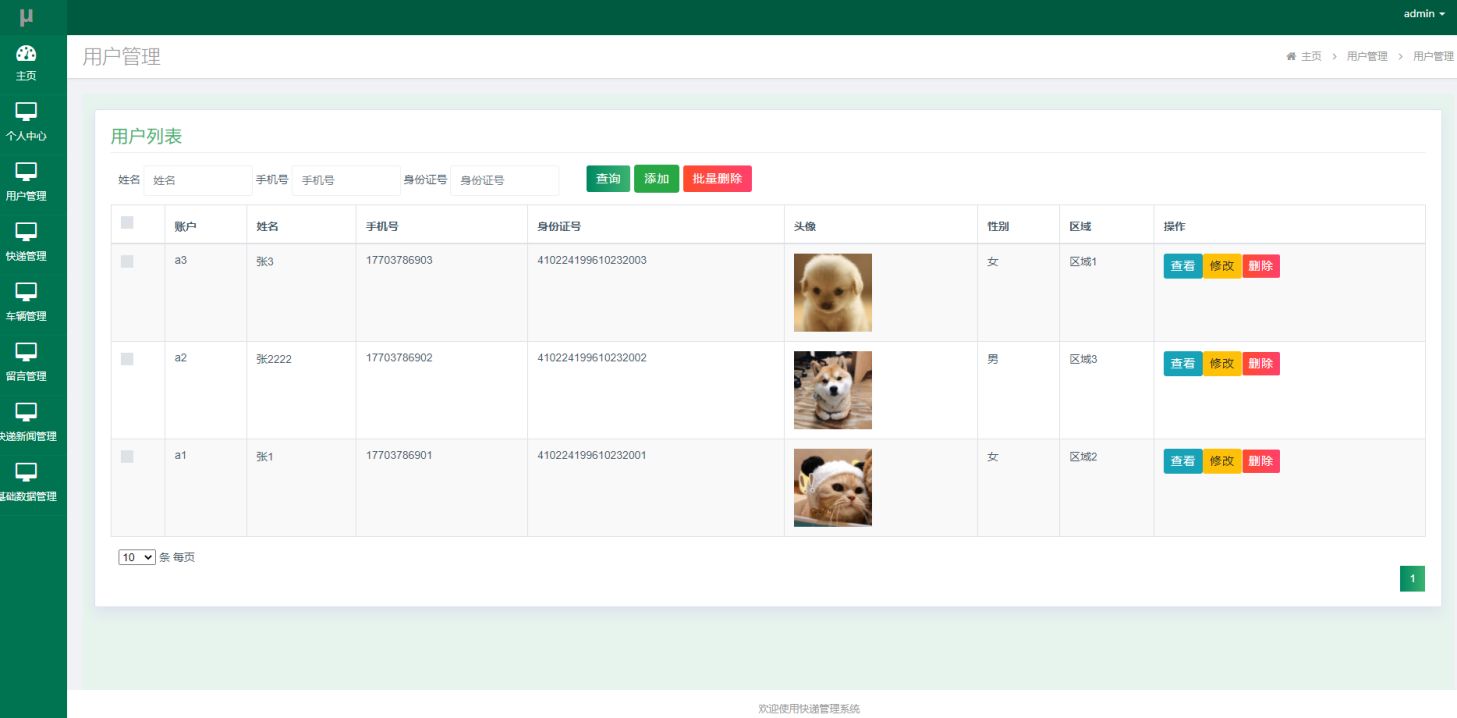Open 快递管理 monitor icon in sidebar
This screenshot has height=718, width=1457.
(26, 232)
